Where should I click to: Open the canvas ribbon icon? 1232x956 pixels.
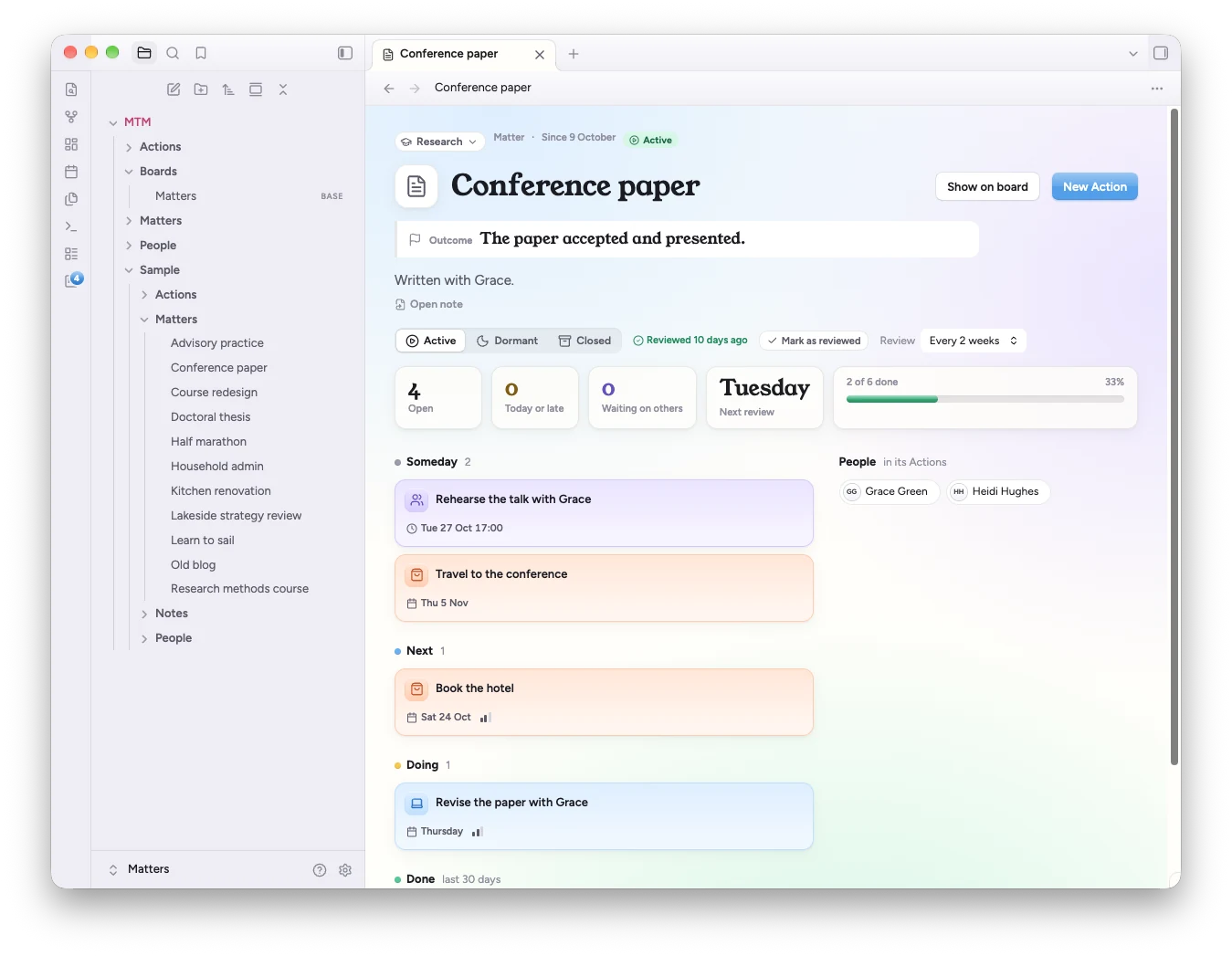(71, 144)
